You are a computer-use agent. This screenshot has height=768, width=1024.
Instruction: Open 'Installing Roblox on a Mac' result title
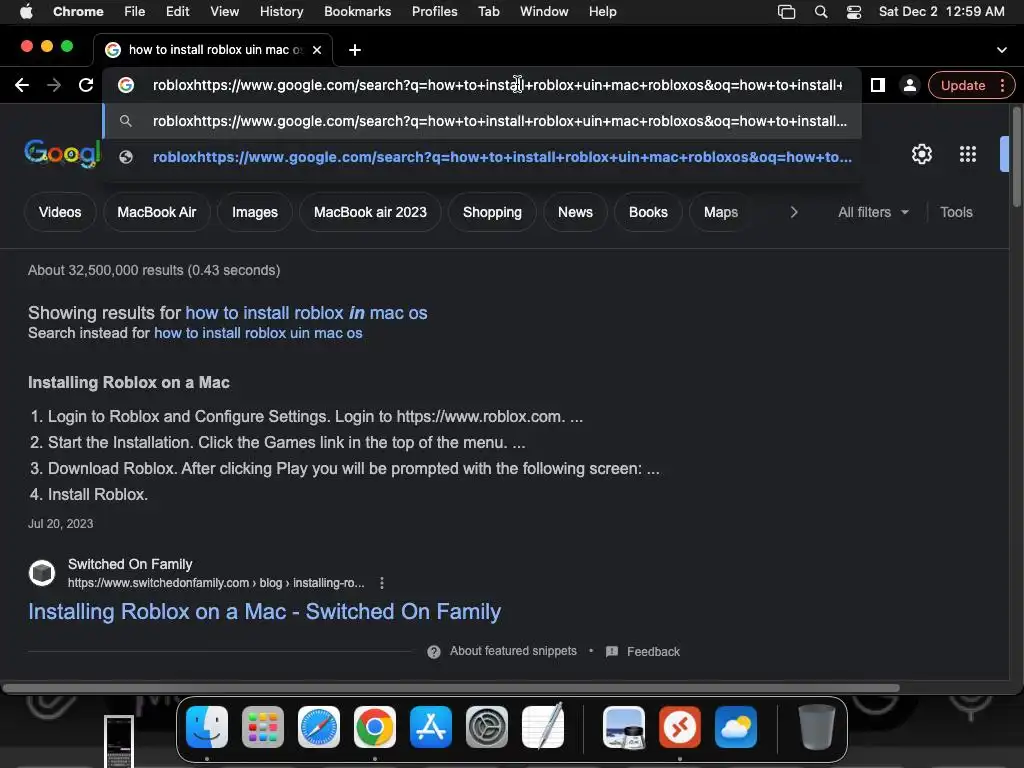pos(264,611)
